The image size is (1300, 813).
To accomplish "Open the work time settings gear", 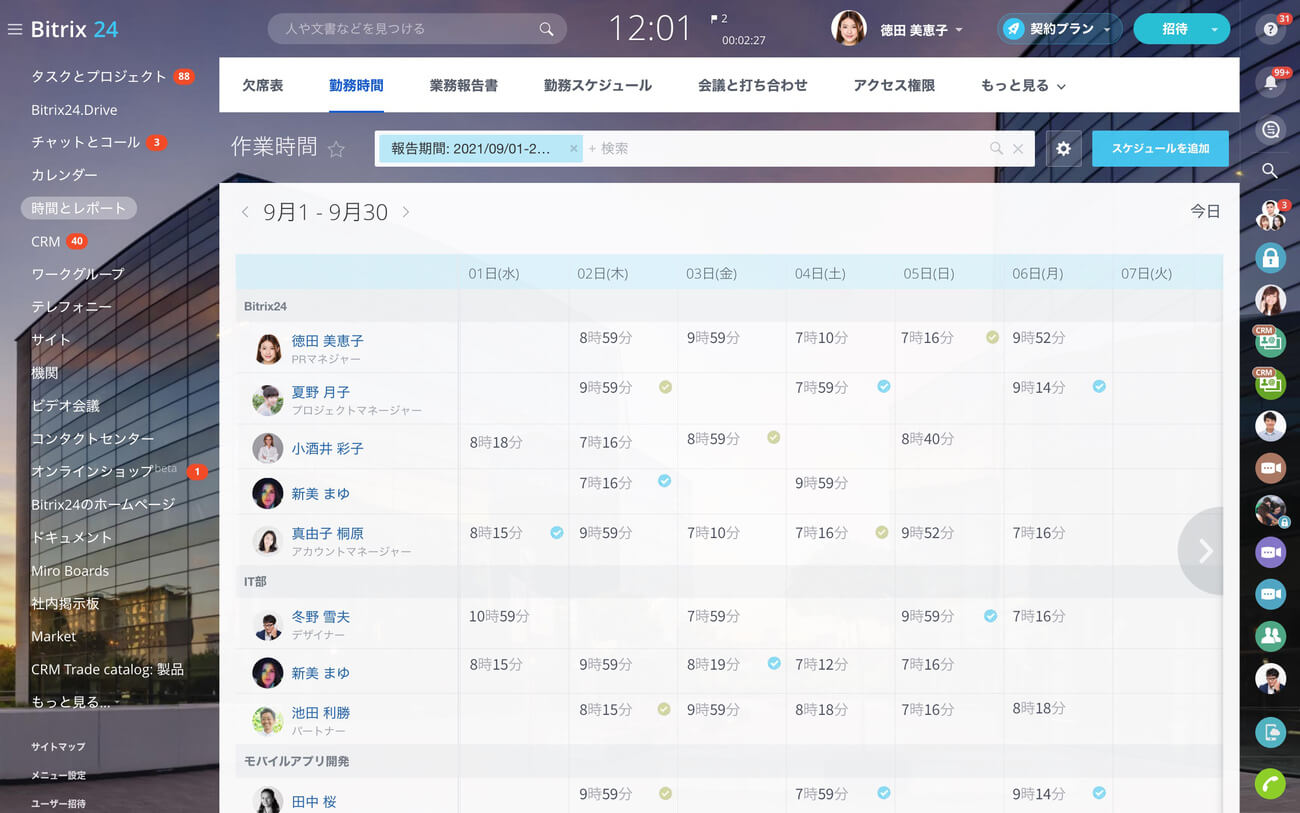I will pyautogui.click(x=1063, y=149).
